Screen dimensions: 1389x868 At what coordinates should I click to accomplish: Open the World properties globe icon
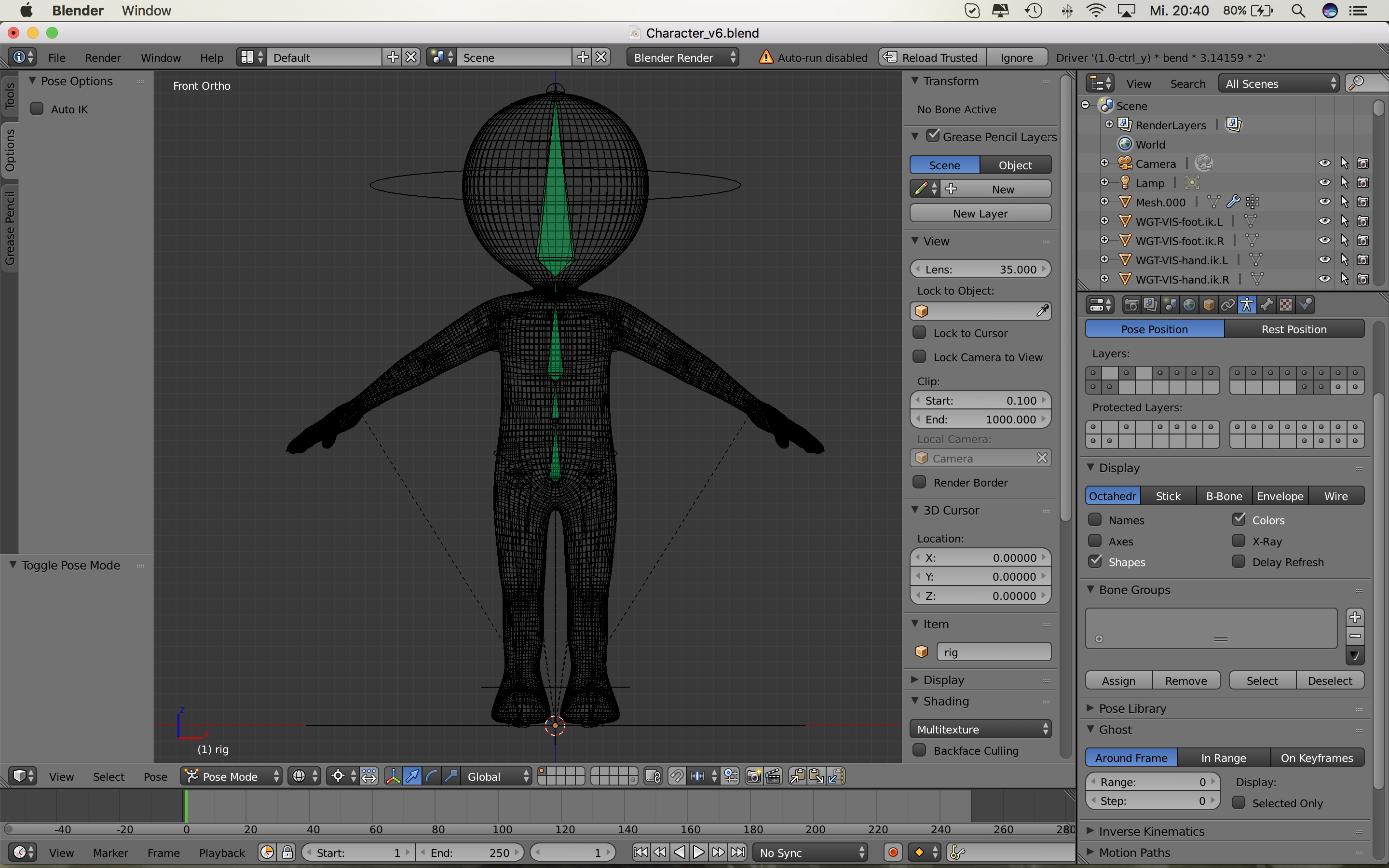coord(1189,305)
